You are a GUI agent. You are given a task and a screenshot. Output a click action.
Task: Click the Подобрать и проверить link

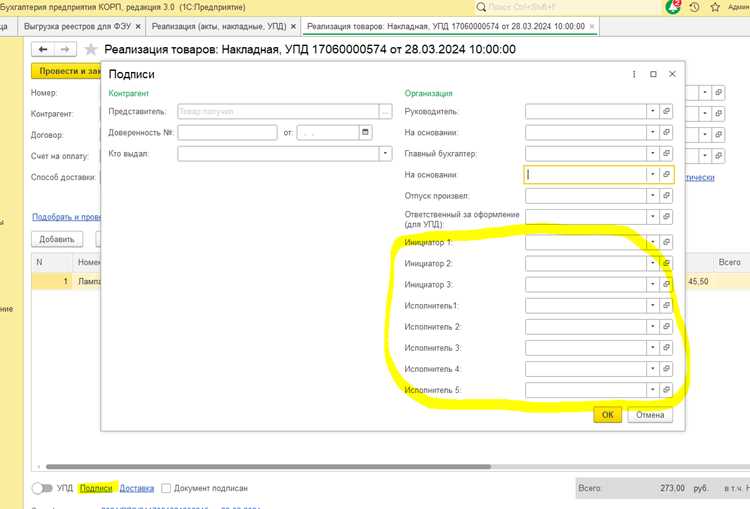coord(66,217)
